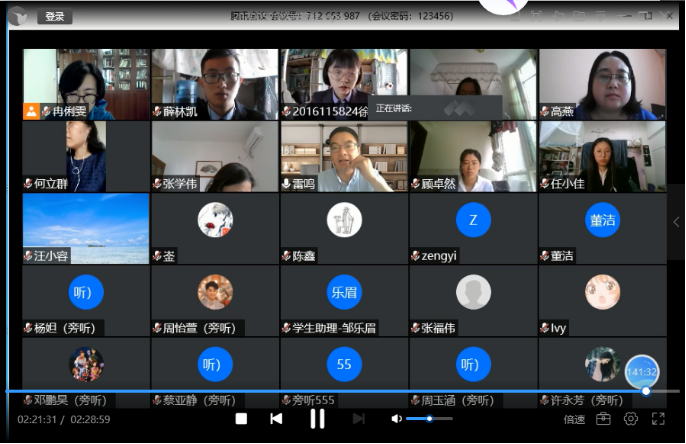This screenshot has width=686, height=444.
Task: Select 雷鸣's video tile
Action: click(343, 157)
